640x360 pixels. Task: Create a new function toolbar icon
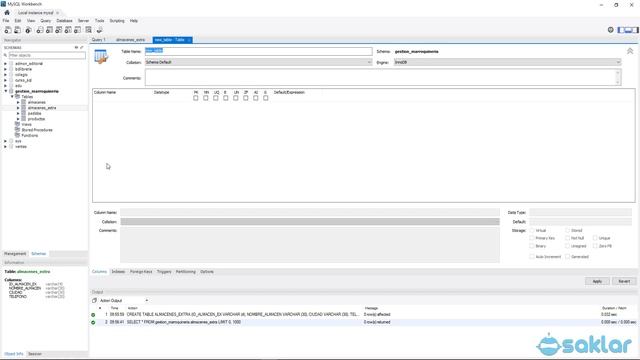click(x=78, y=30)
